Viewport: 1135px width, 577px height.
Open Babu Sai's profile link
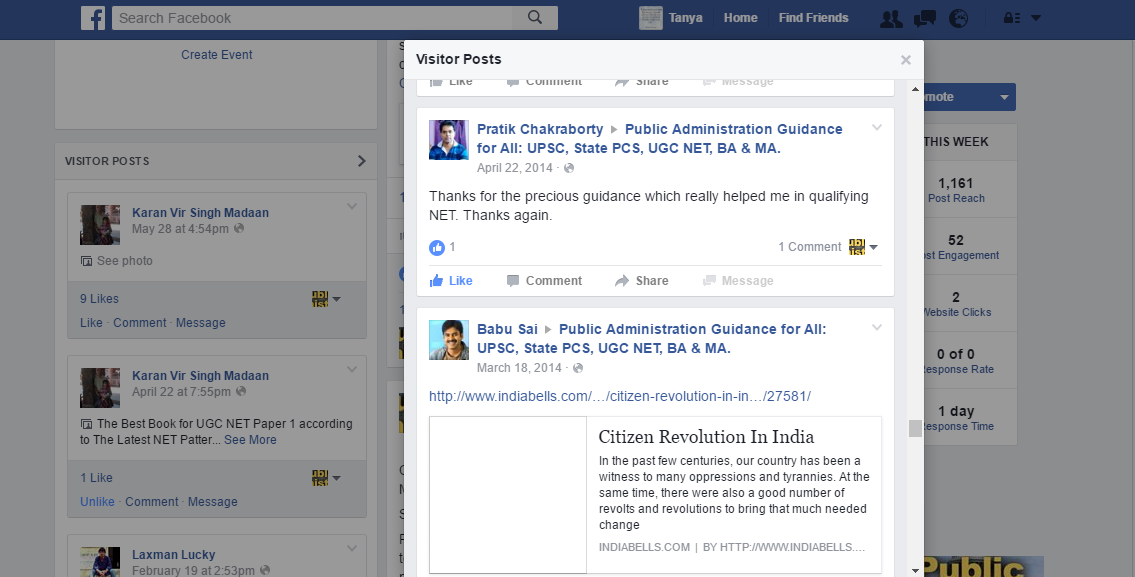coord(507,329)
